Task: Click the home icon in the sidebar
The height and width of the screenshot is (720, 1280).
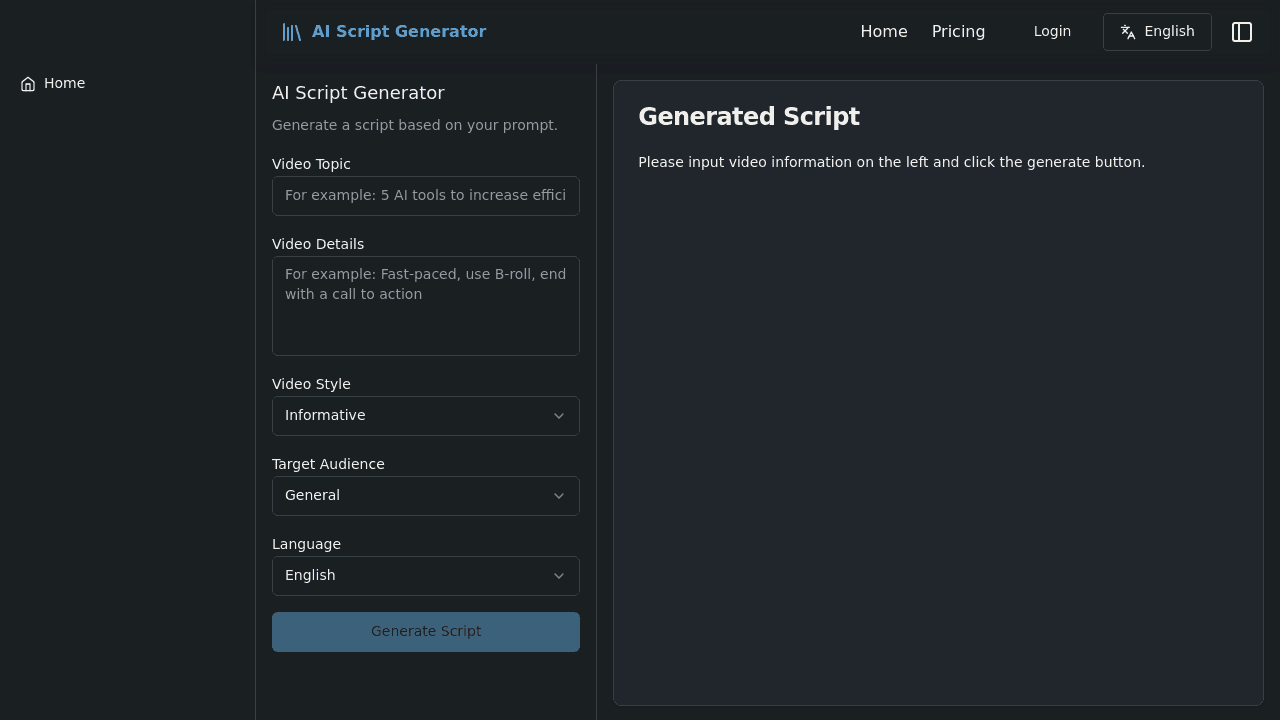Action: [x=28, y=84]
